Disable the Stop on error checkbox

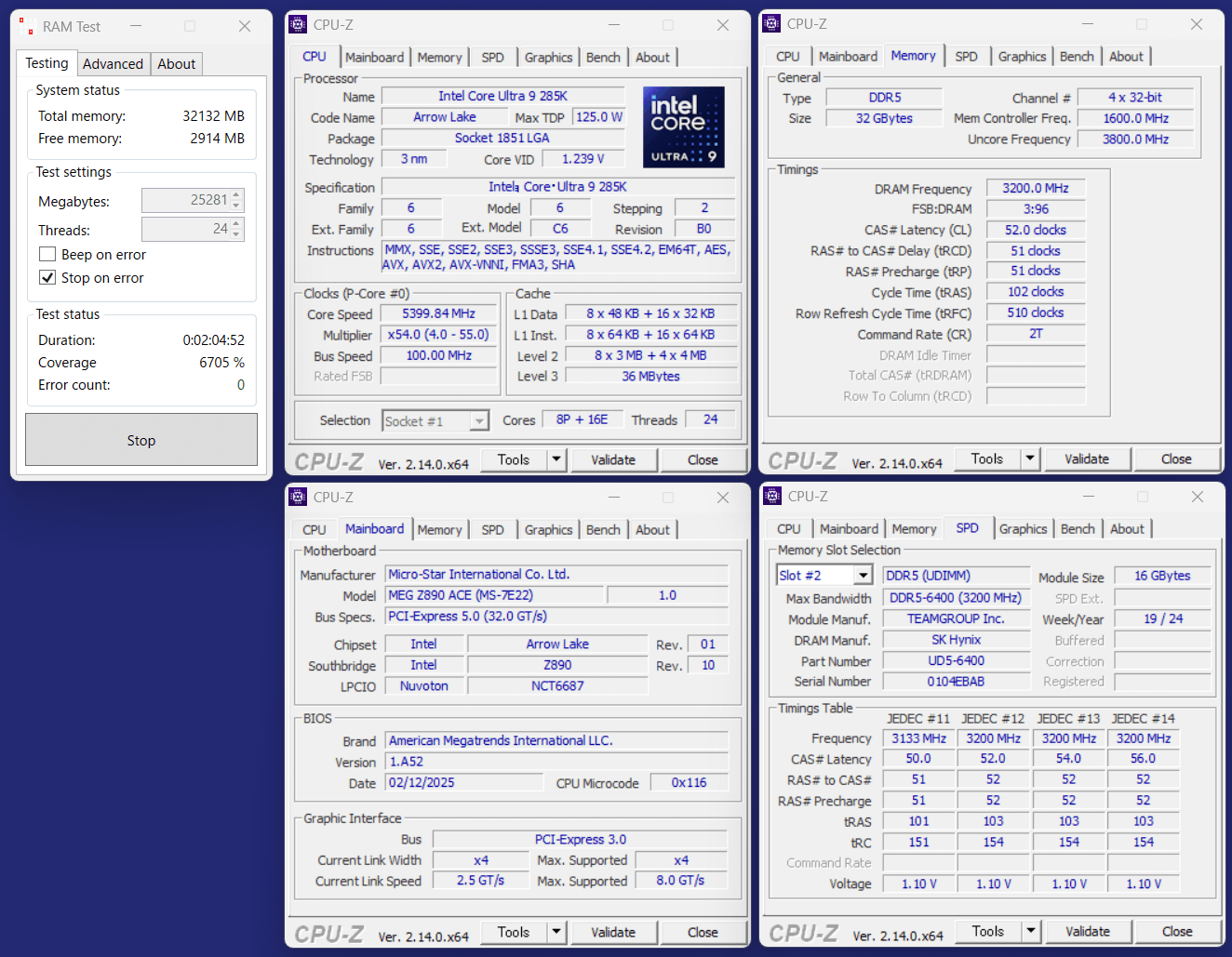47,277
